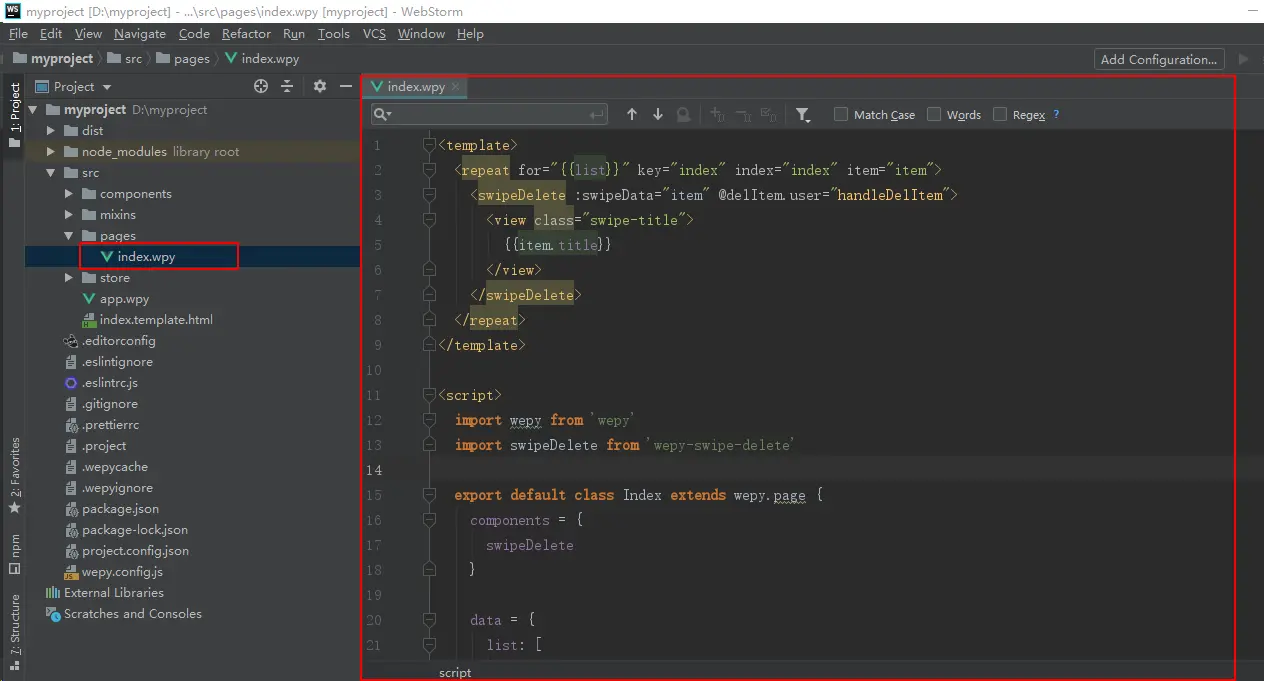
Task: Click fold marker on line 15 class declaration
Action: click(x=429, y=495)
